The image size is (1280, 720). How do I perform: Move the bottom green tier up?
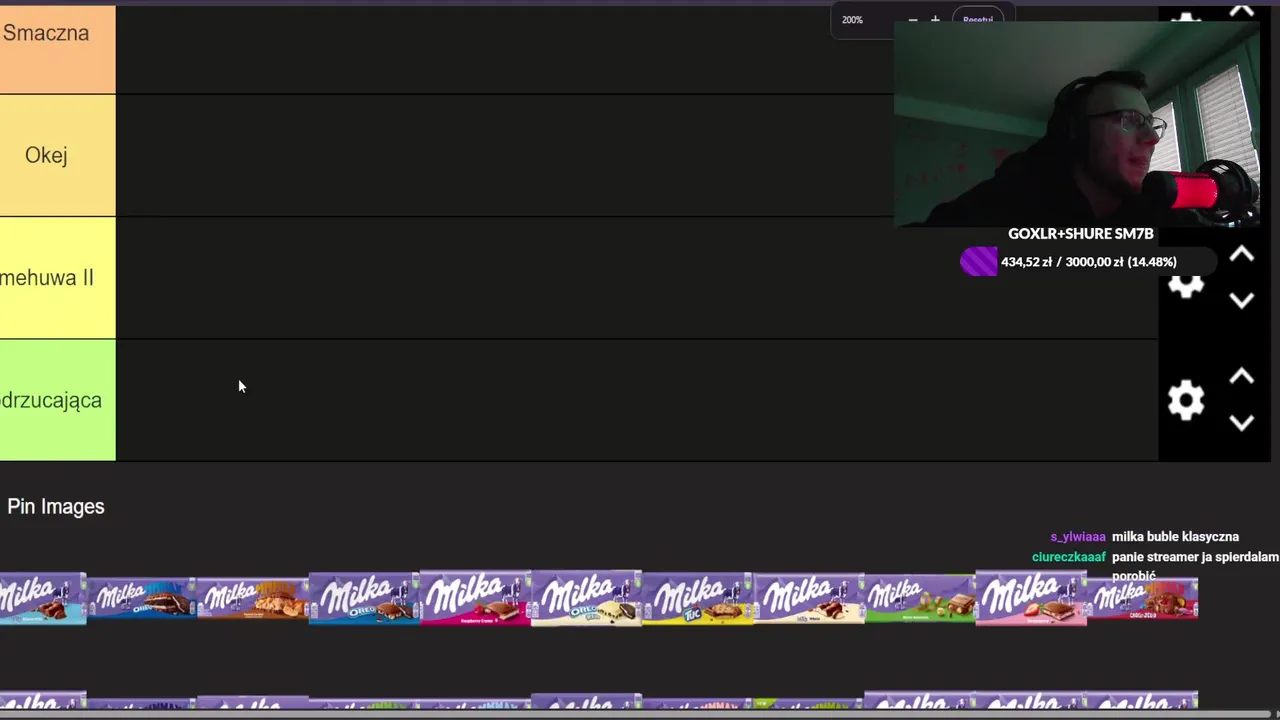1241,377
